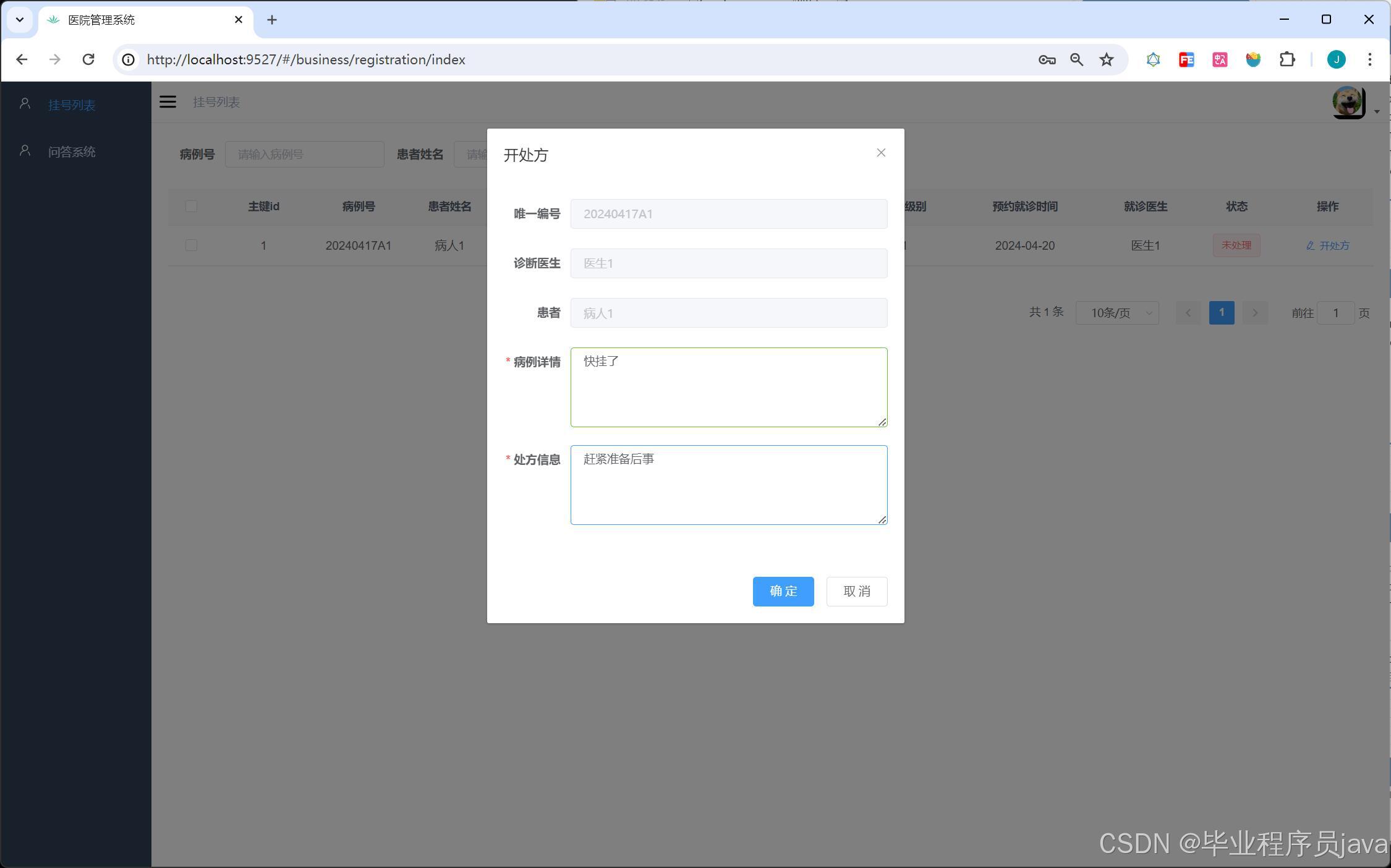Toggle the sidebar hamburger menu icon
The image size is (1391, 868).
tap(168, 102)
